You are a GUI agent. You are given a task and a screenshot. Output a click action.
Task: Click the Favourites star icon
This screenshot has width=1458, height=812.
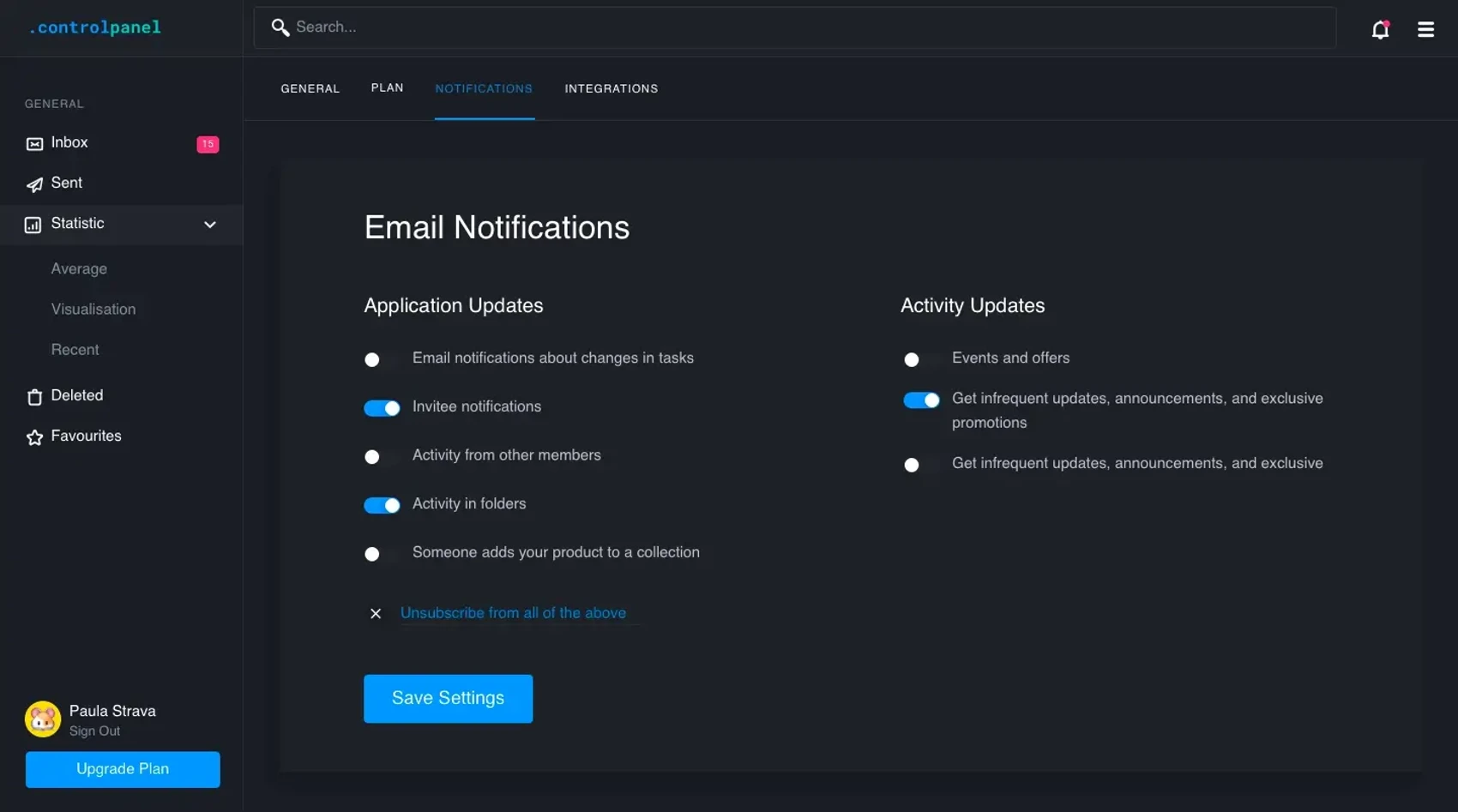(34, 437)
